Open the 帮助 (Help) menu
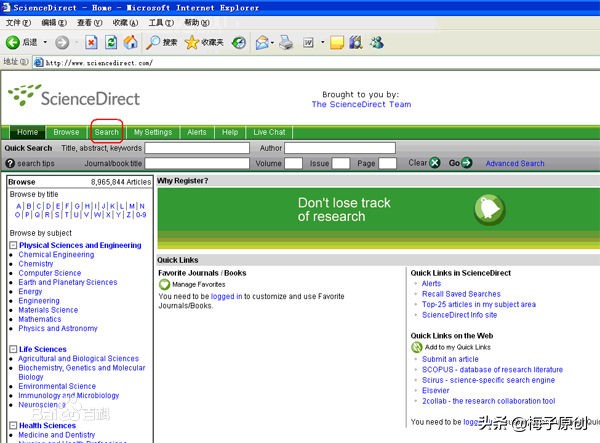 point(197,23)
